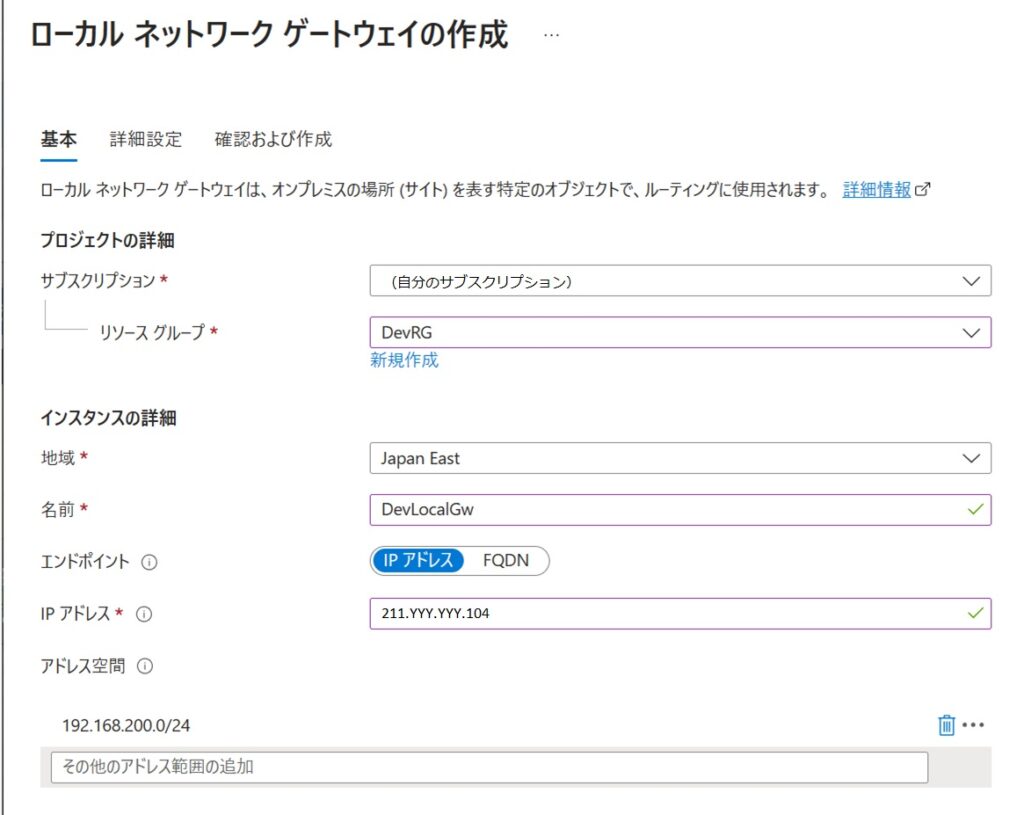Viewport: 1024px width, 815px height.
Task: Open the リソース グループ dropdown showing DevRG
Action: click(x=680, y=332)
